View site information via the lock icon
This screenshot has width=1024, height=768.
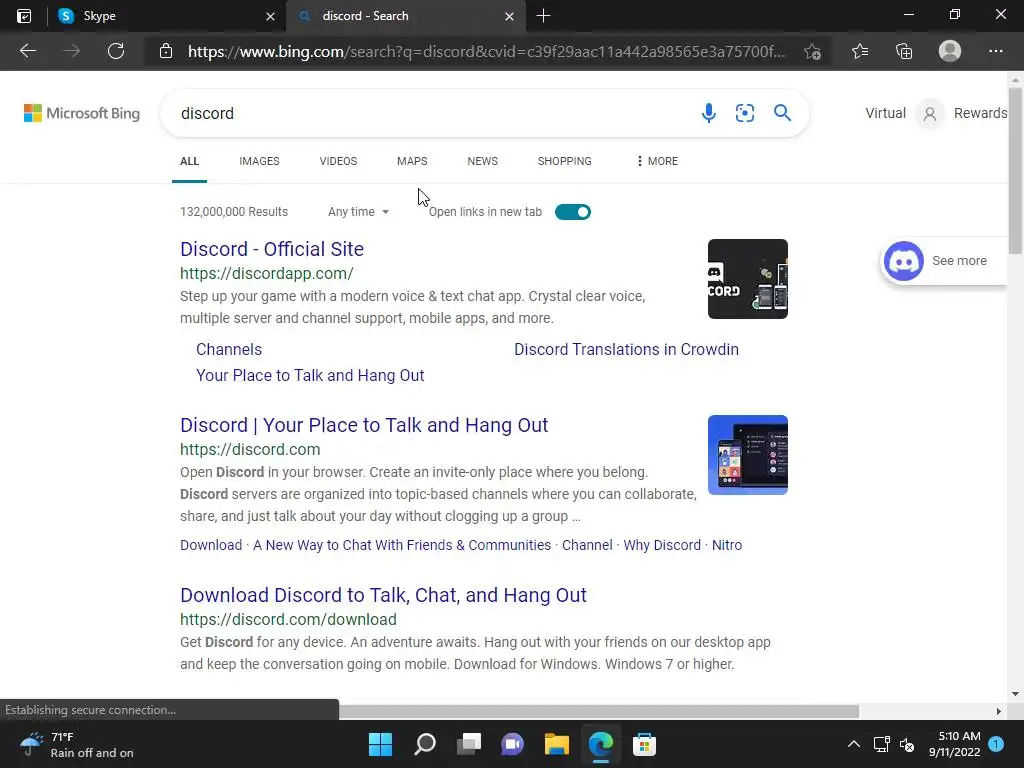(166, 51)
